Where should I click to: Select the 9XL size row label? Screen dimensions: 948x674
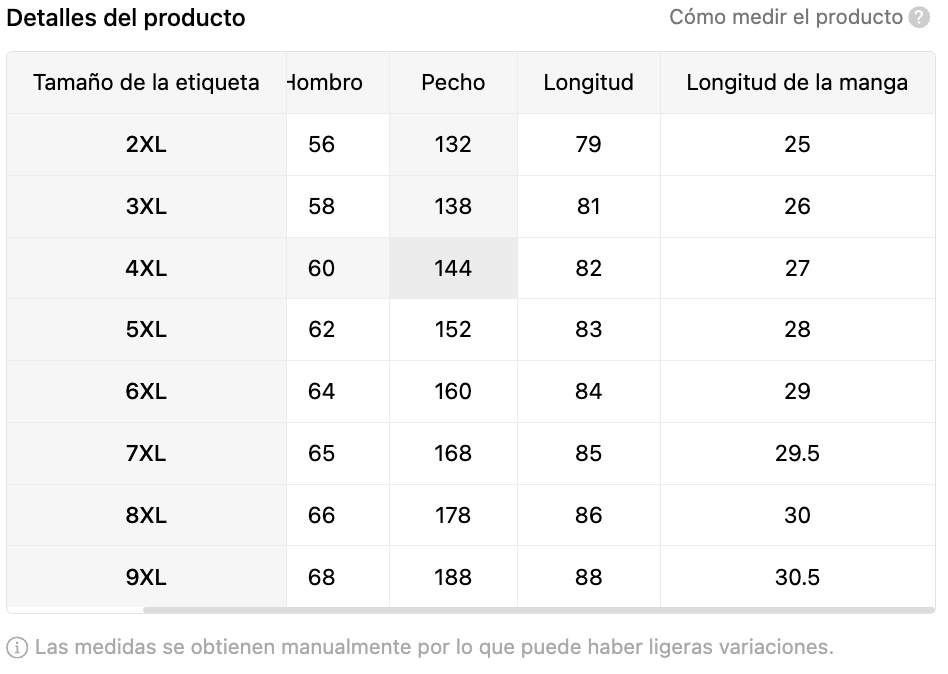[x=146, y=577]
